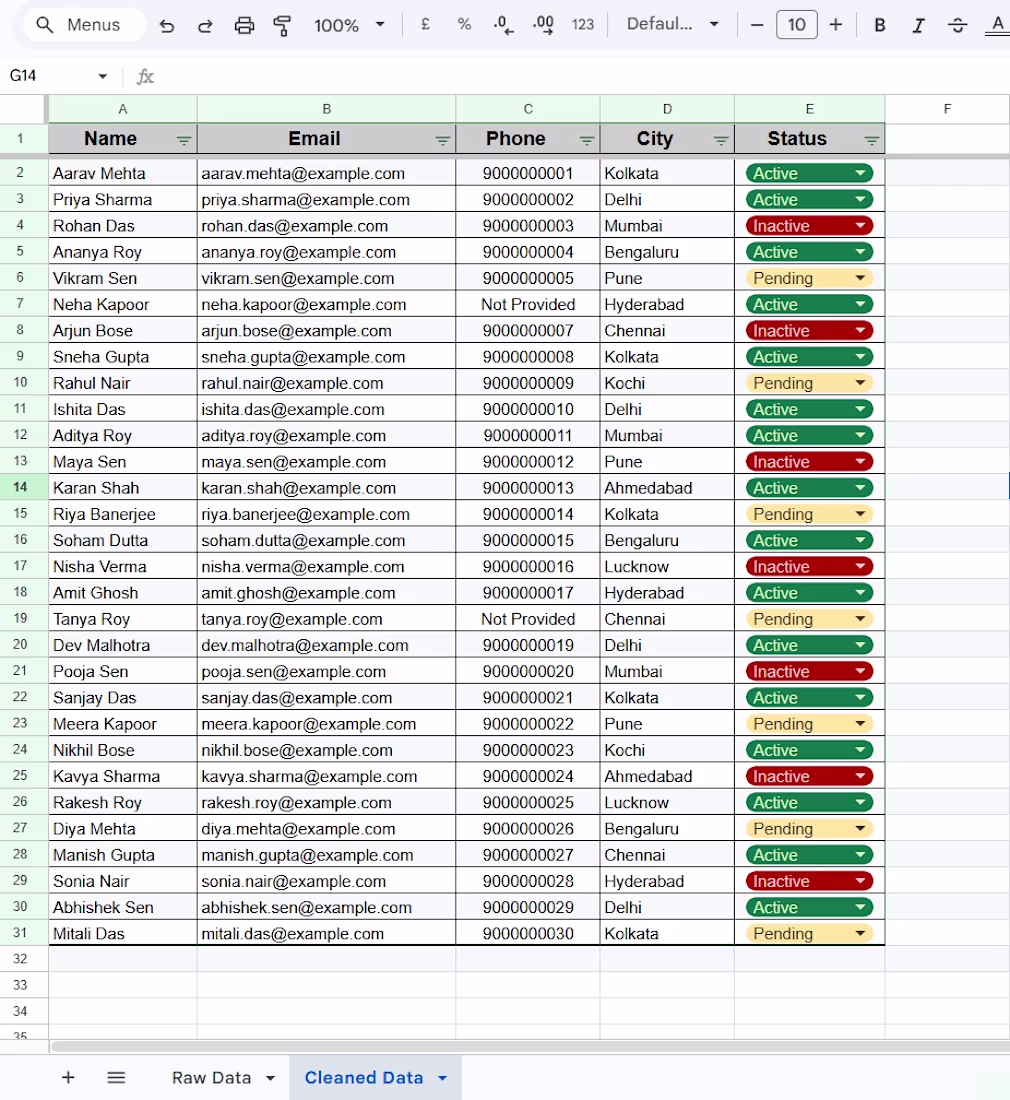Format as percent icon
1010x1100 pixels.
(x=464, y=25)
